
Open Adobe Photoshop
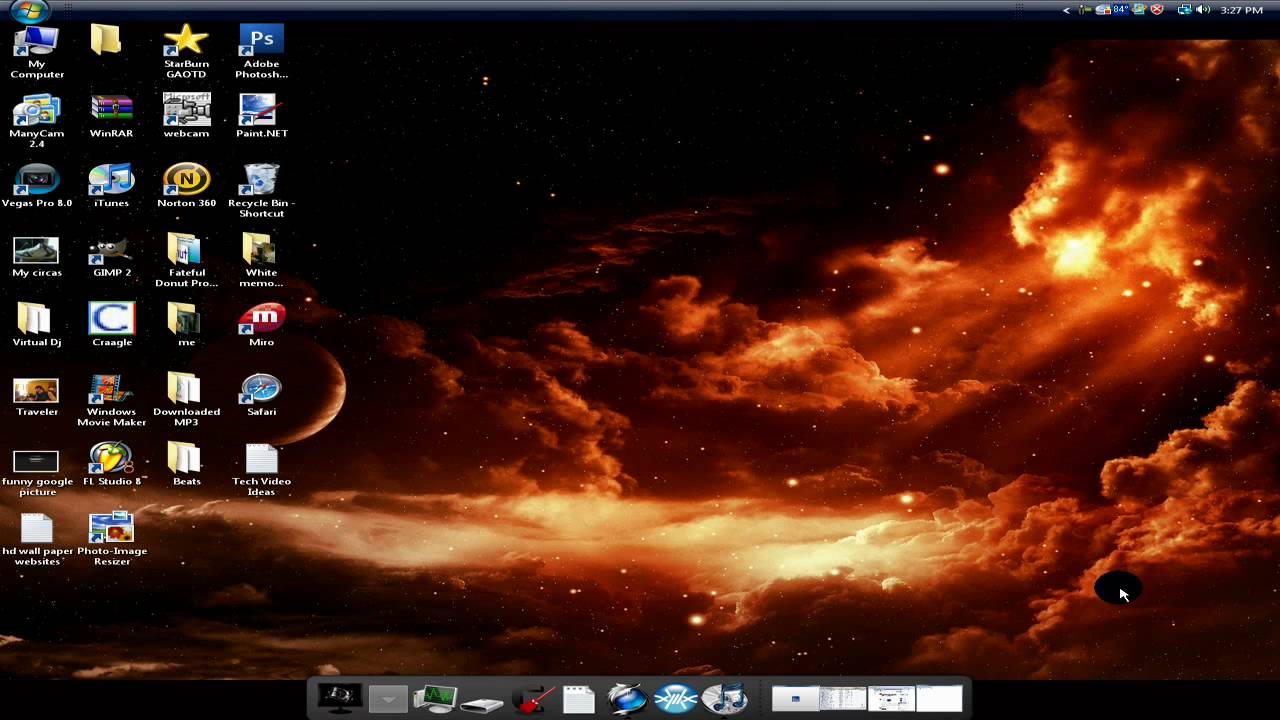(260, 40)
